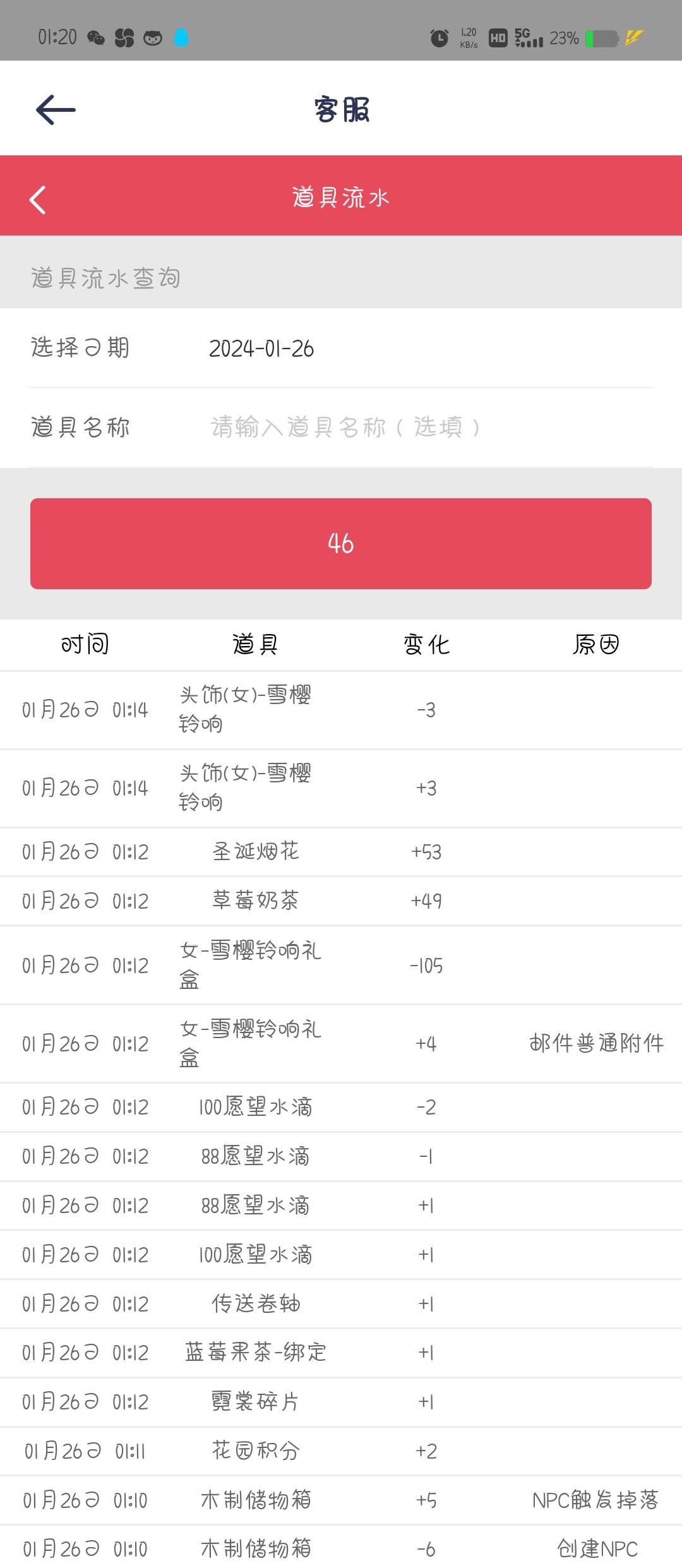Tap the battery indicator icon
The image size is (682, 1568).
pyautogui.click(x=602, y=39)
